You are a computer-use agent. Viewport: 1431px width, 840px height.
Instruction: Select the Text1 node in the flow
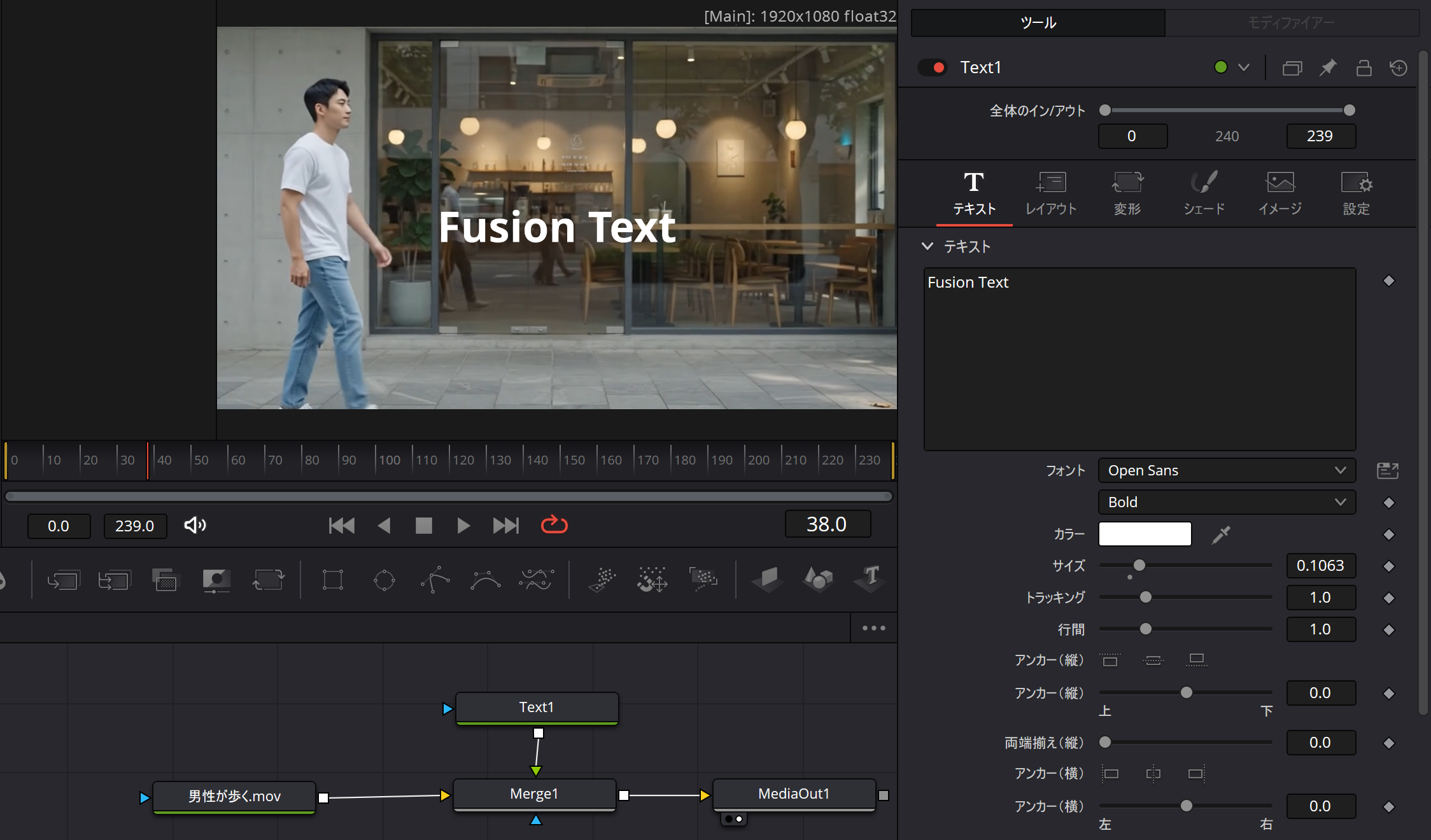537,708
